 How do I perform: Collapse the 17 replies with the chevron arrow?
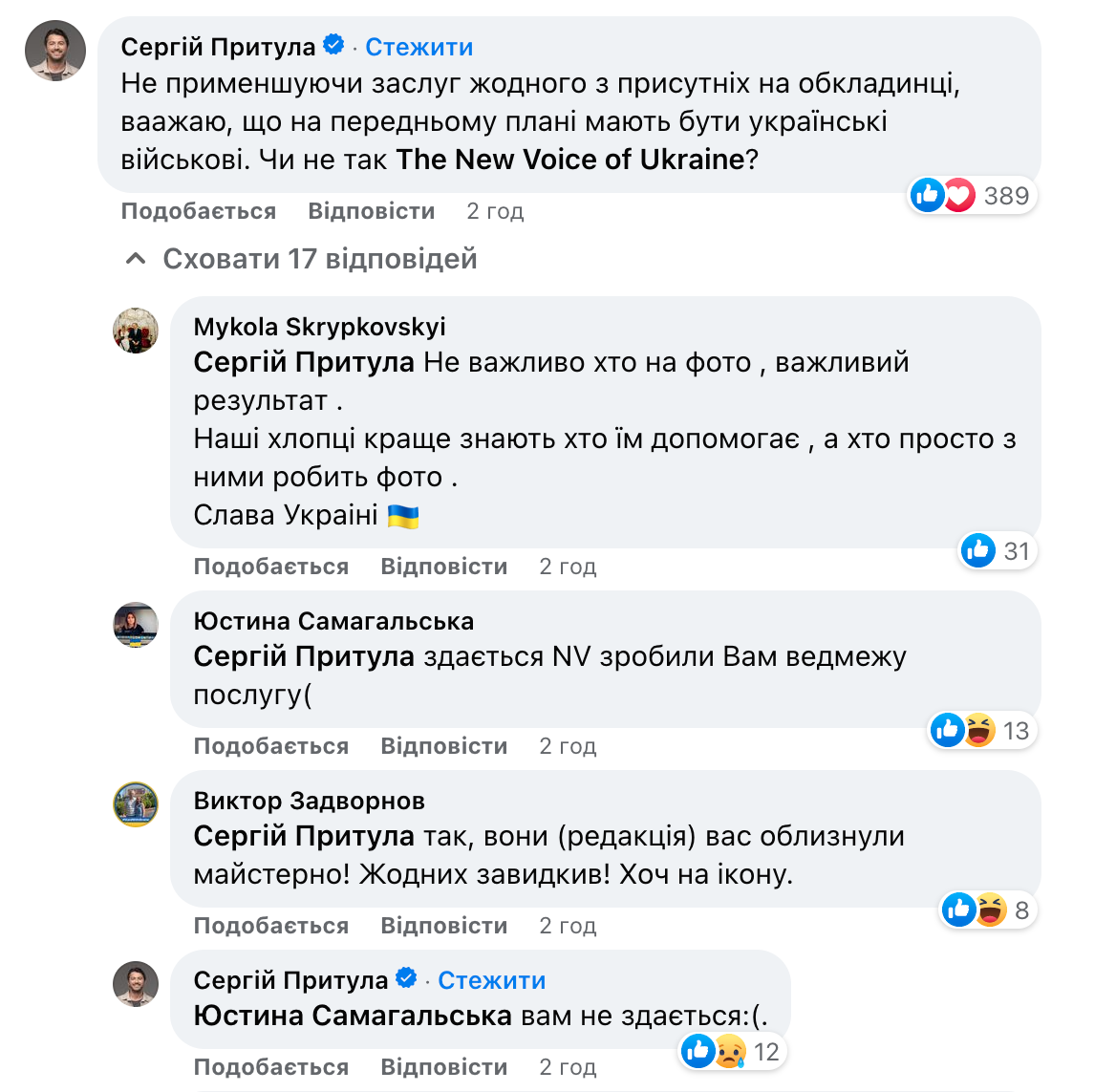[x=136, y=259]
